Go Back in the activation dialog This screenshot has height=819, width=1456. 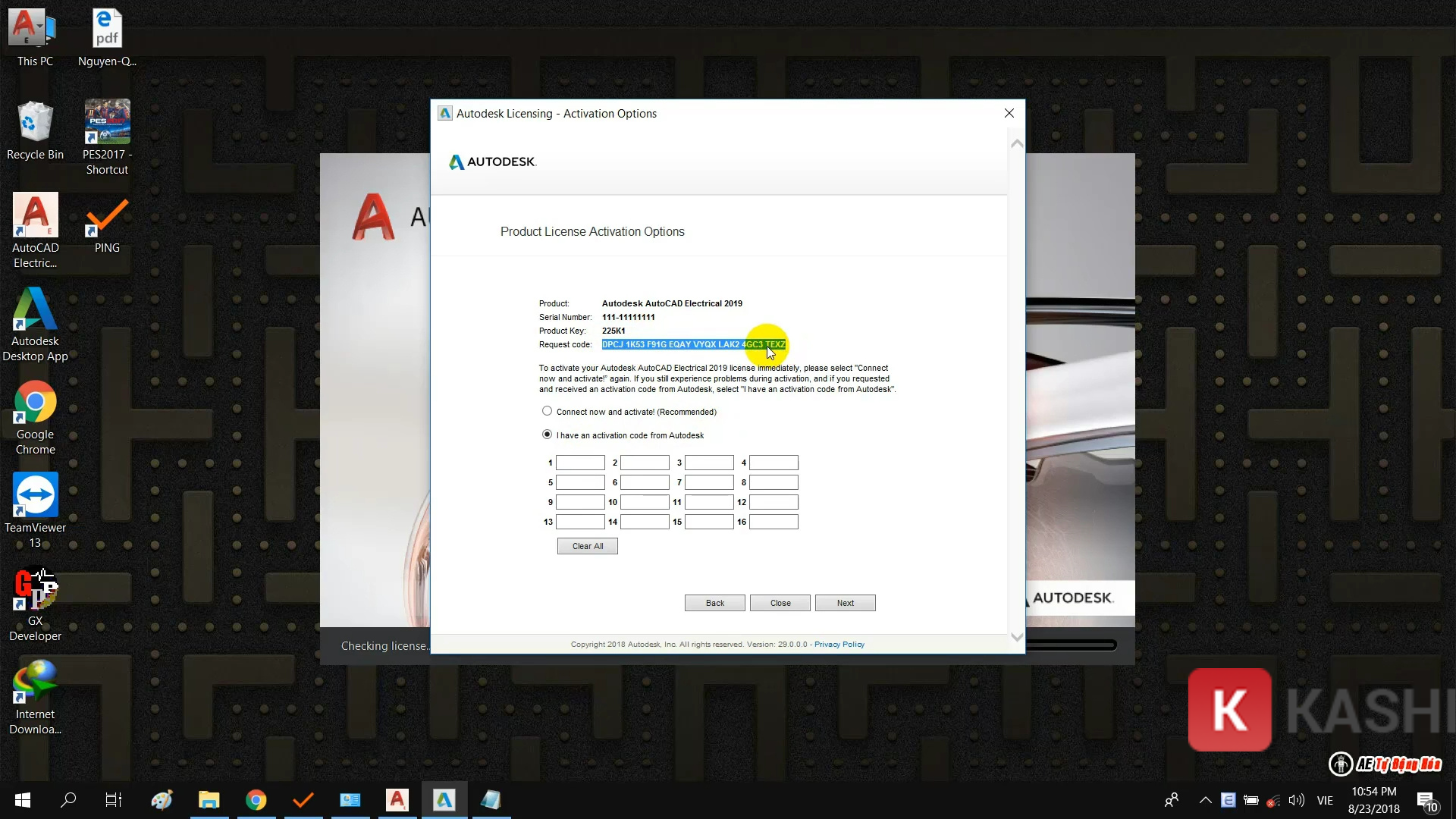pos(715,603)
